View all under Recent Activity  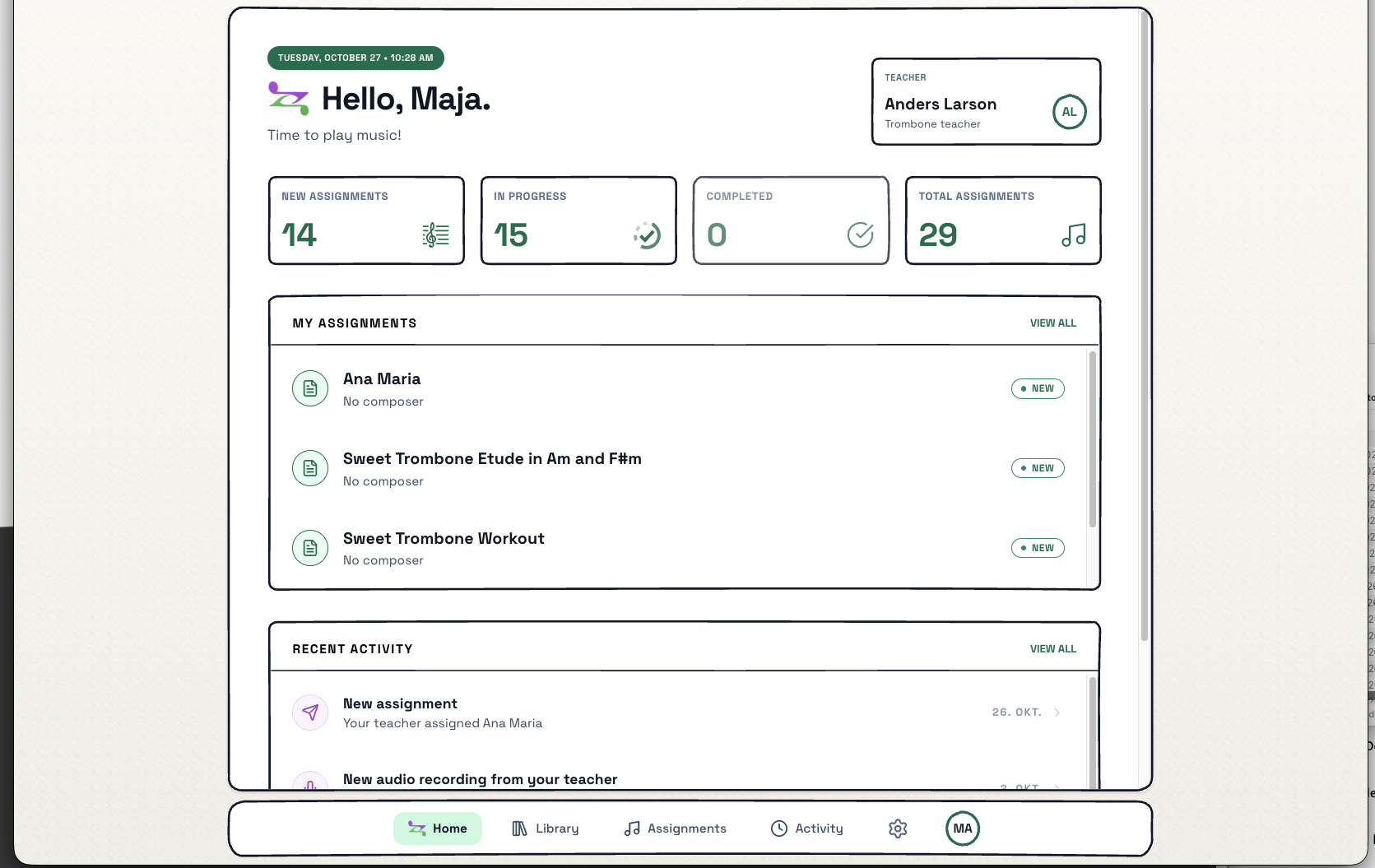coord(1053,649)
